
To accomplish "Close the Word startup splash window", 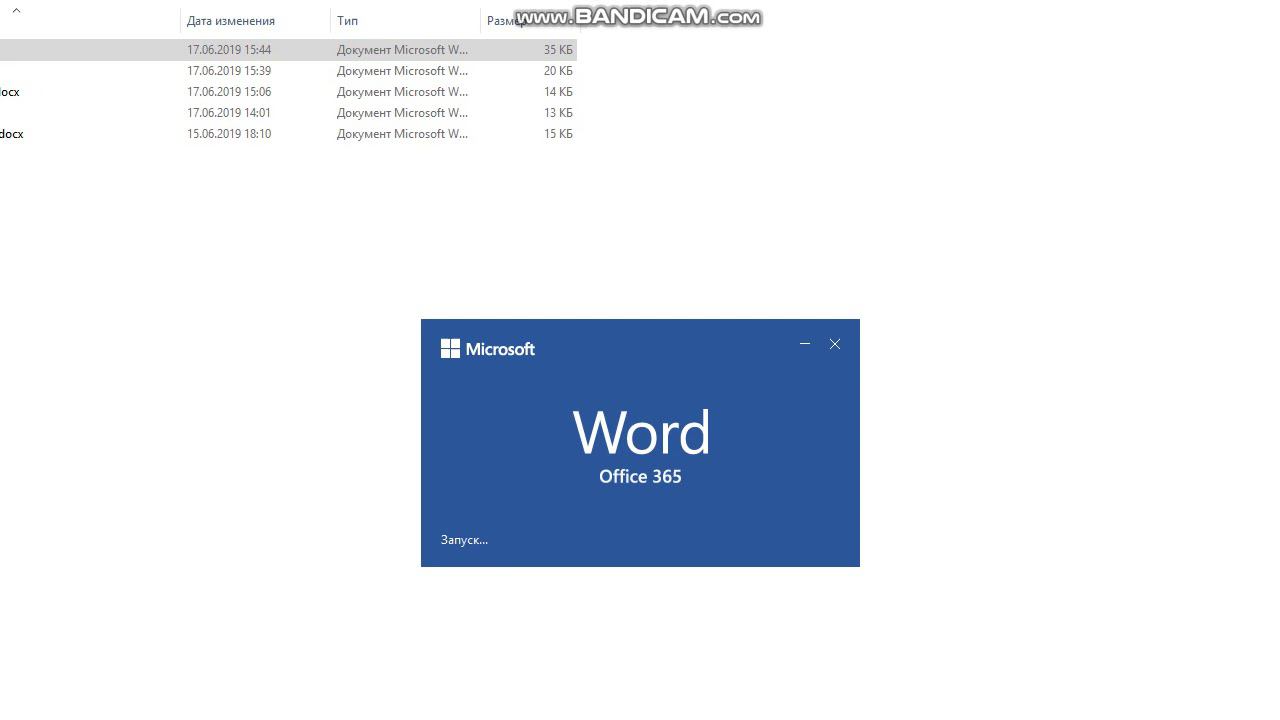I will point(835,344).
